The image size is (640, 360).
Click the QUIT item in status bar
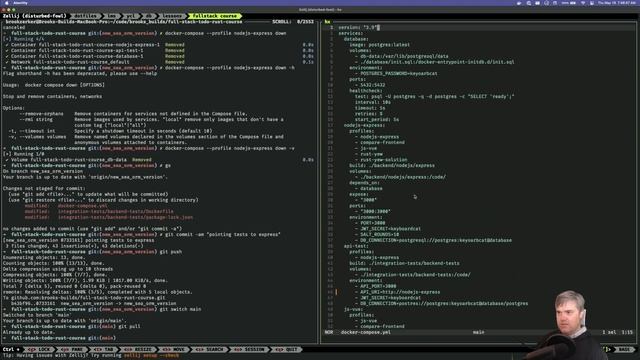tap(286, 349)
